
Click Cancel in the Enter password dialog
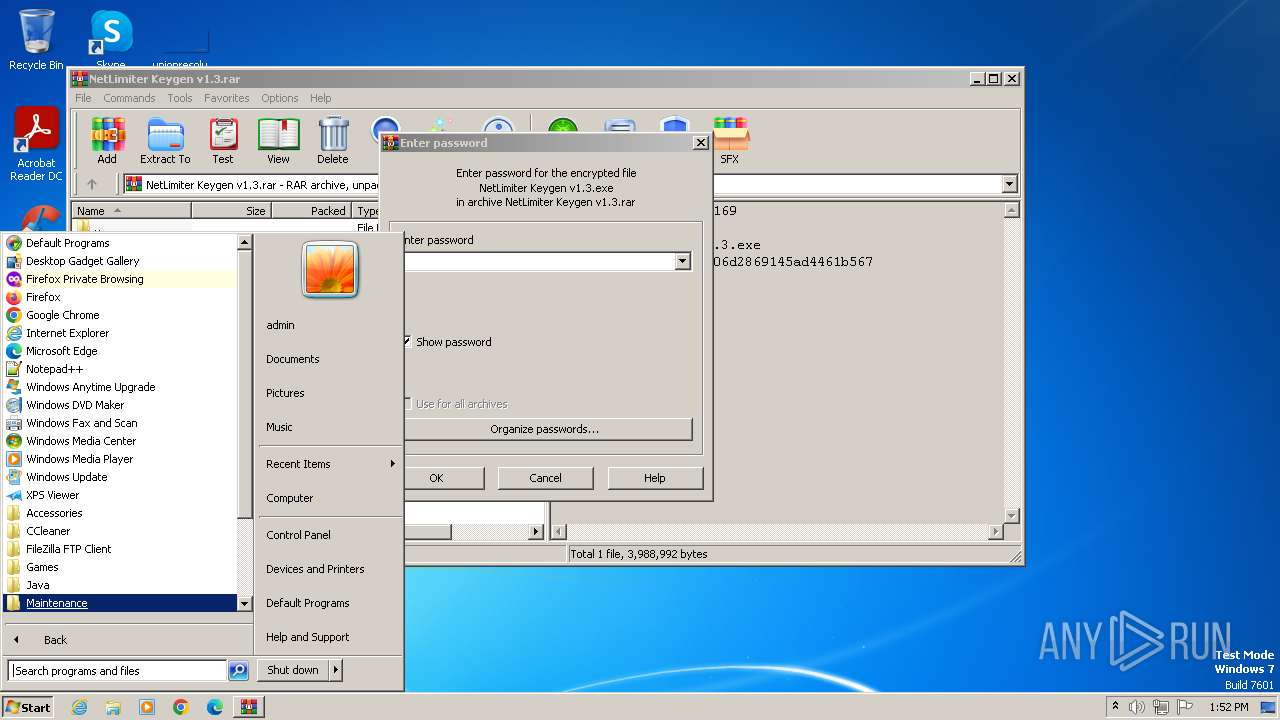click(545, 478)
